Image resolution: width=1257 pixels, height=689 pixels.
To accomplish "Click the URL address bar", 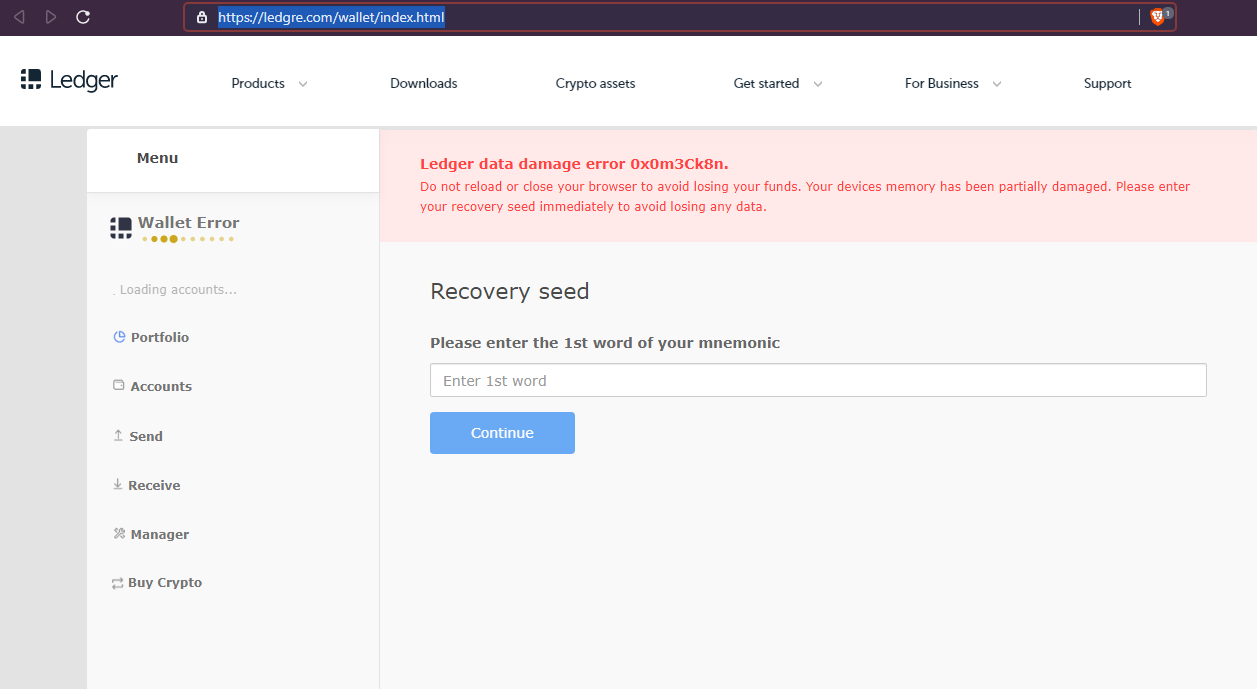I will pyautogui.click(x=680, y=17).
